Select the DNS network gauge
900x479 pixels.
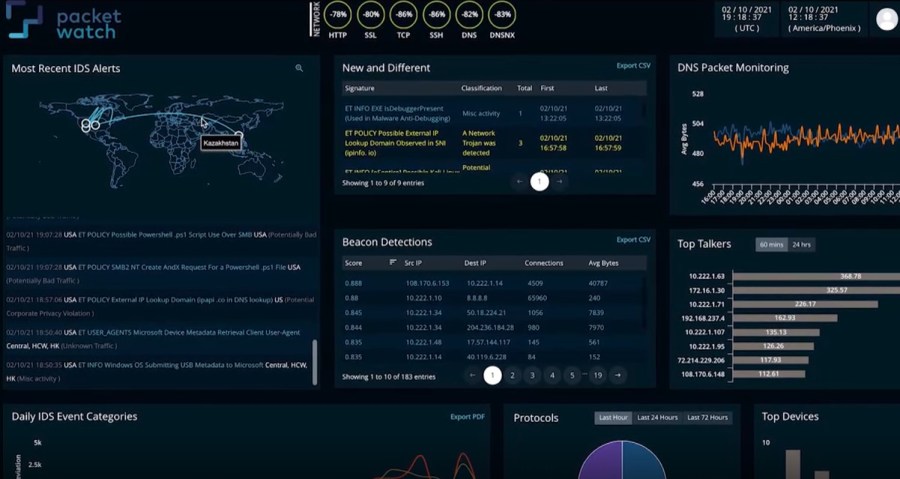[x=470, y=16]
